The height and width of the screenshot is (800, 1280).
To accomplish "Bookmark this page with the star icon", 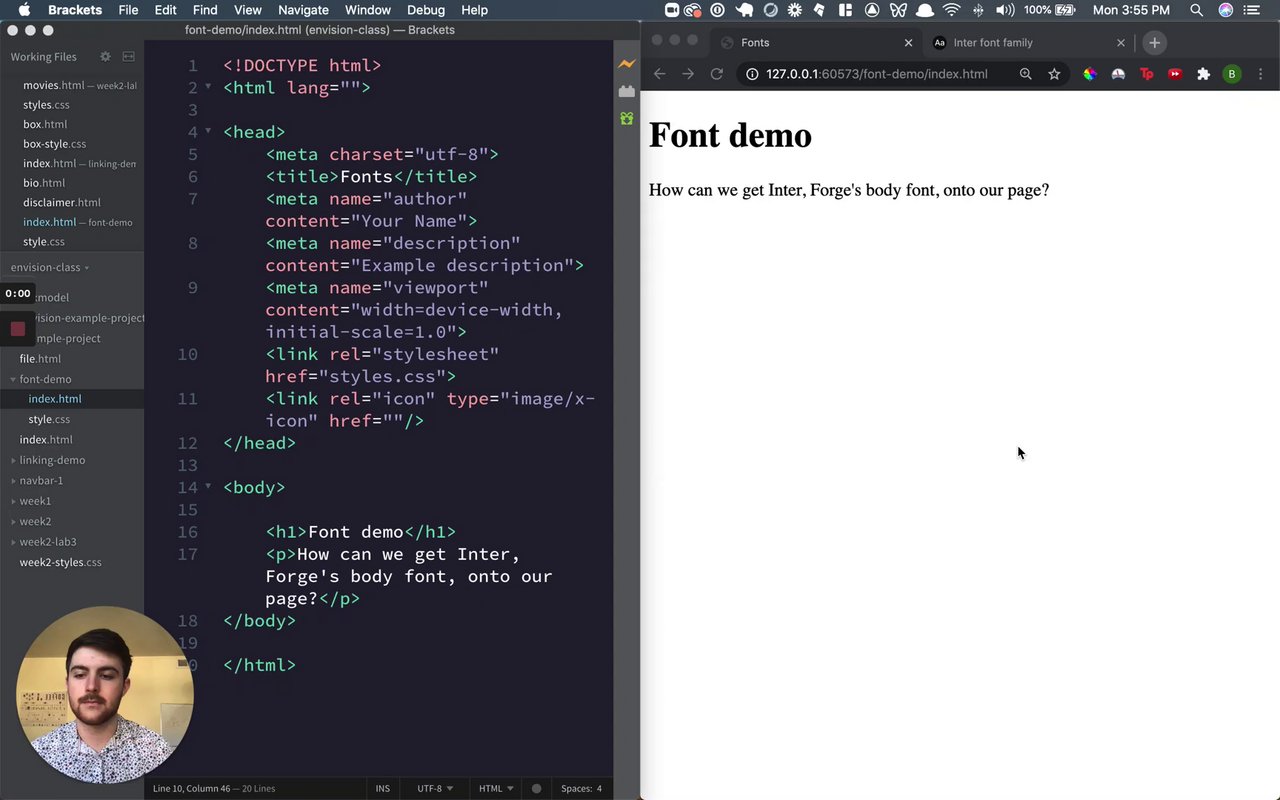I will [x=1054, y=74].
